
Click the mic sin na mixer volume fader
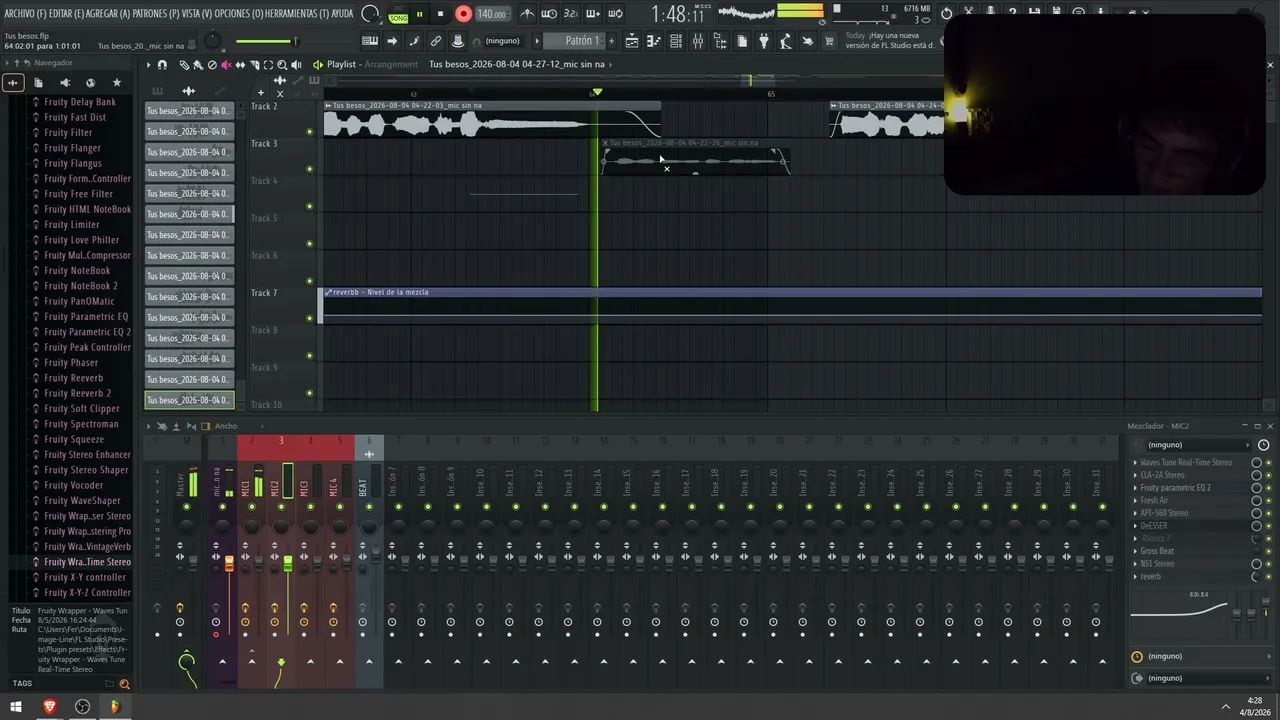coord(229,564)
